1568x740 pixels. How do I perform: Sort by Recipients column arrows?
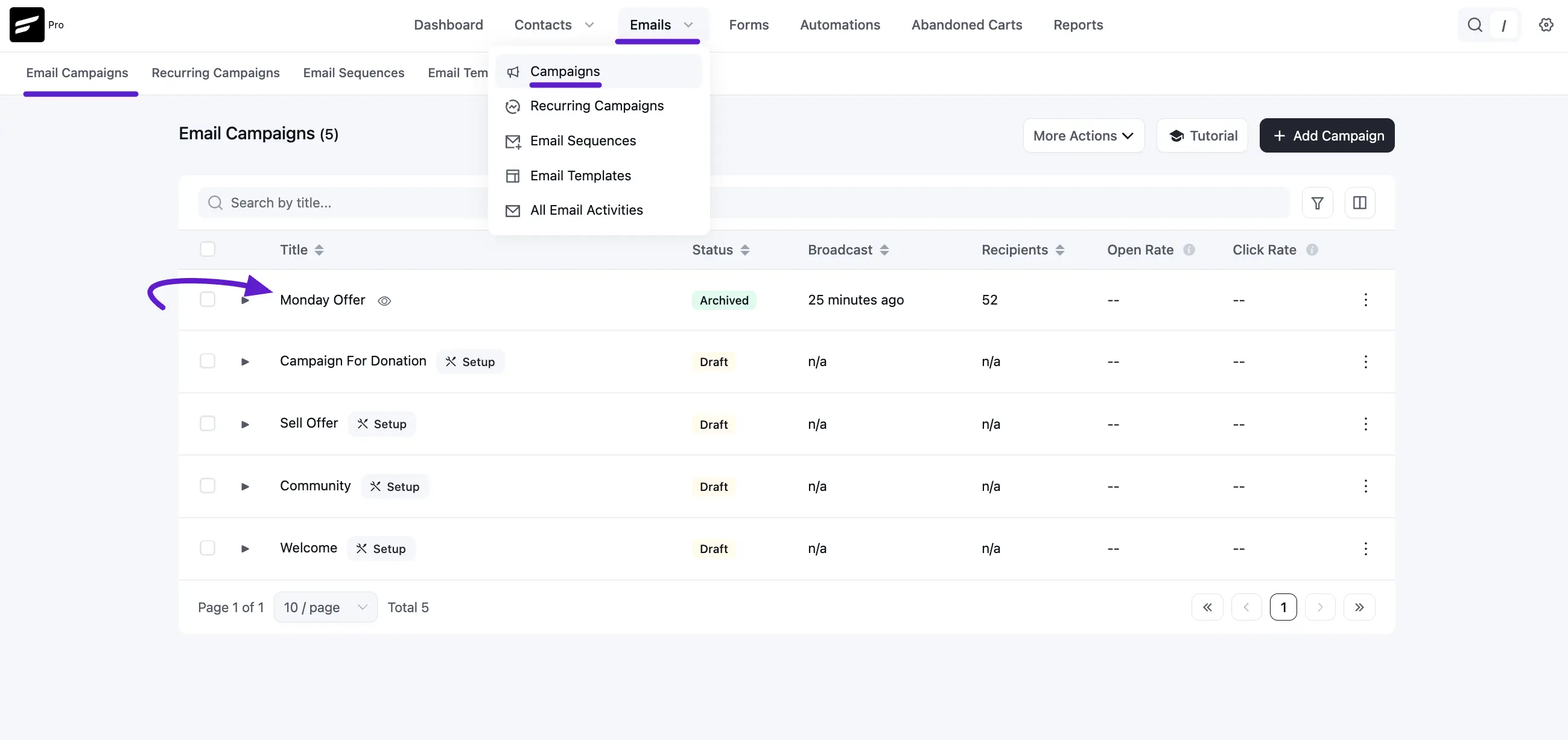(1059, 250)
